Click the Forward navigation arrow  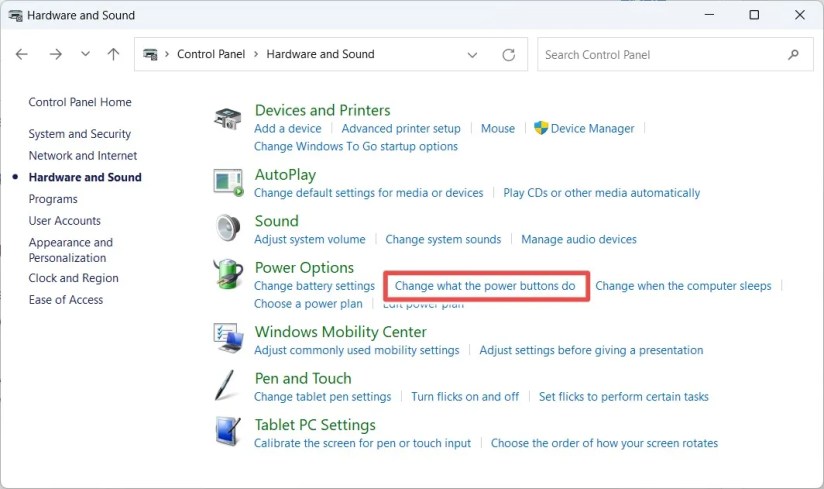point(56,54)
